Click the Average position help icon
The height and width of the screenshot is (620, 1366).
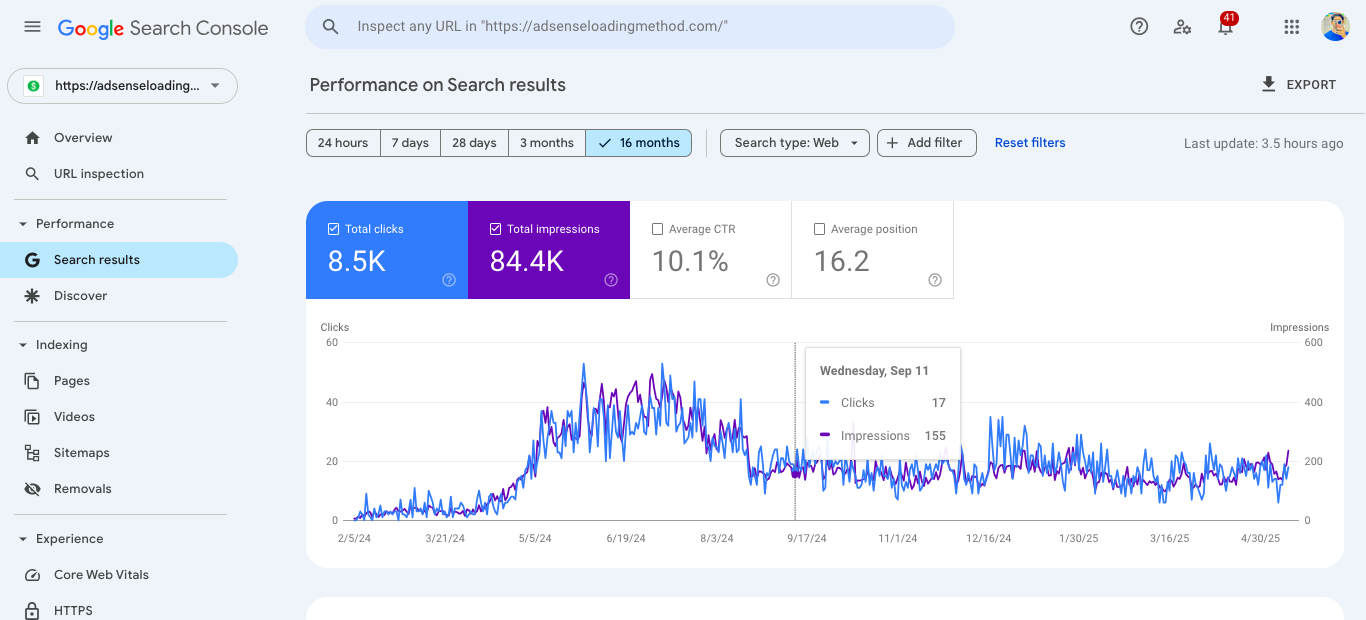coord(935,280)
